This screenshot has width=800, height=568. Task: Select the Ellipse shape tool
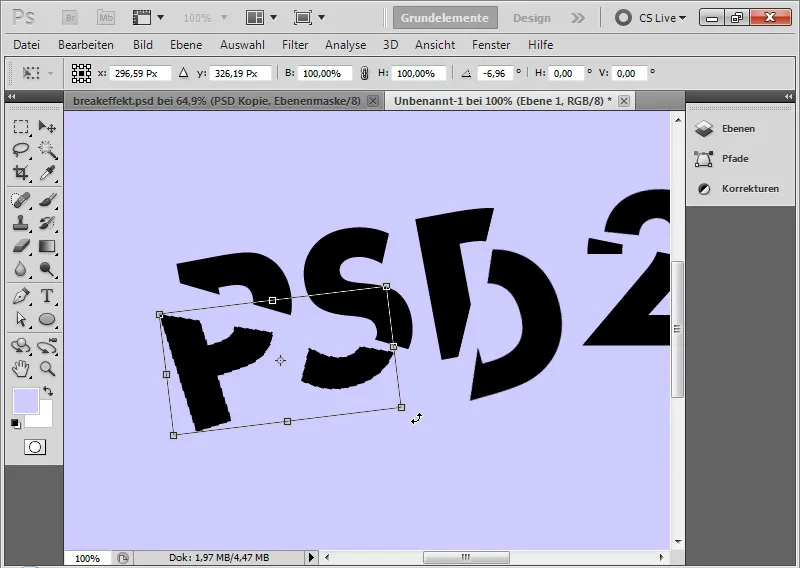(47, 319)
